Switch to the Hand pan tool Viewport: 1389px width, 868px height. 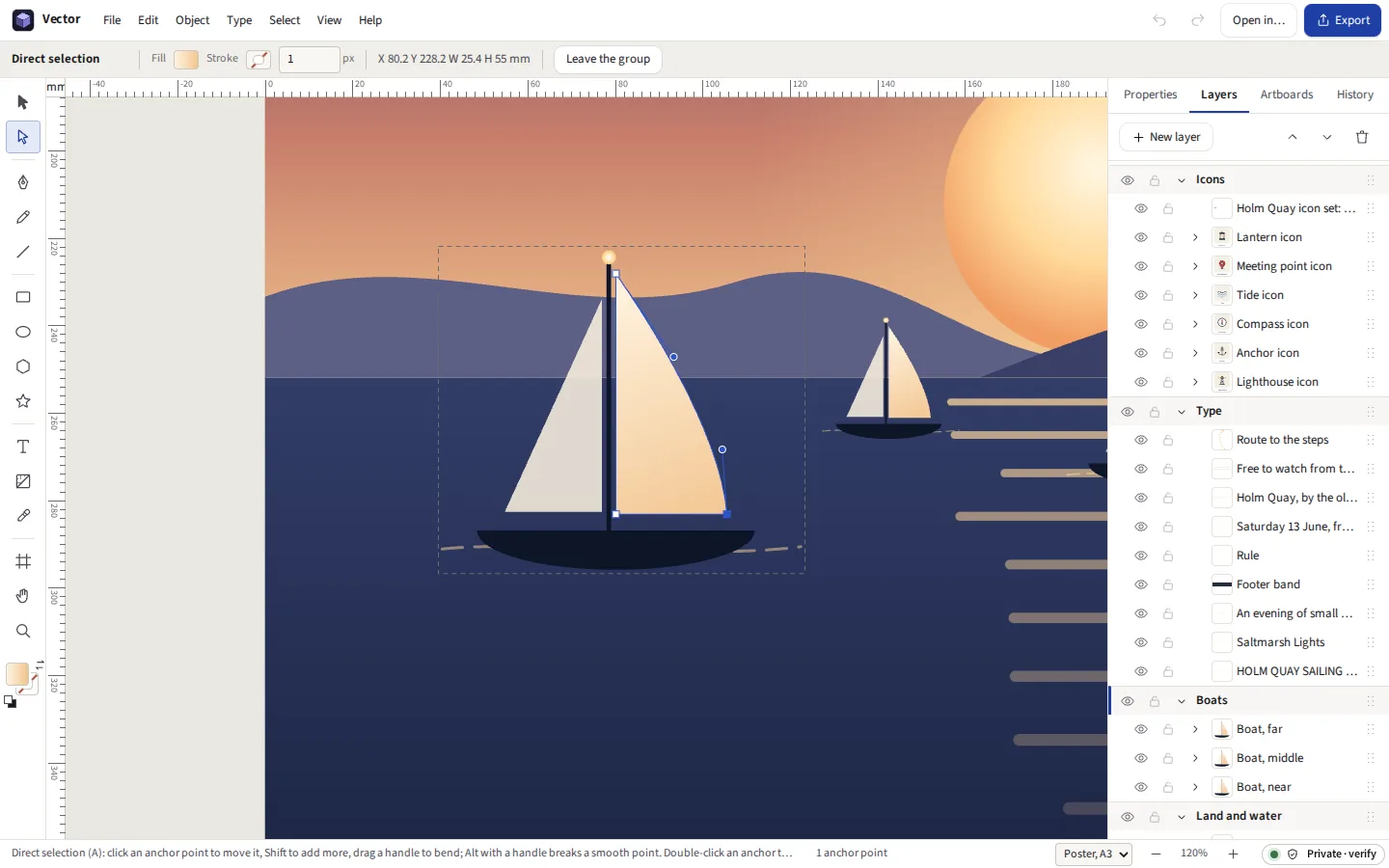click(x=23, y=596)
